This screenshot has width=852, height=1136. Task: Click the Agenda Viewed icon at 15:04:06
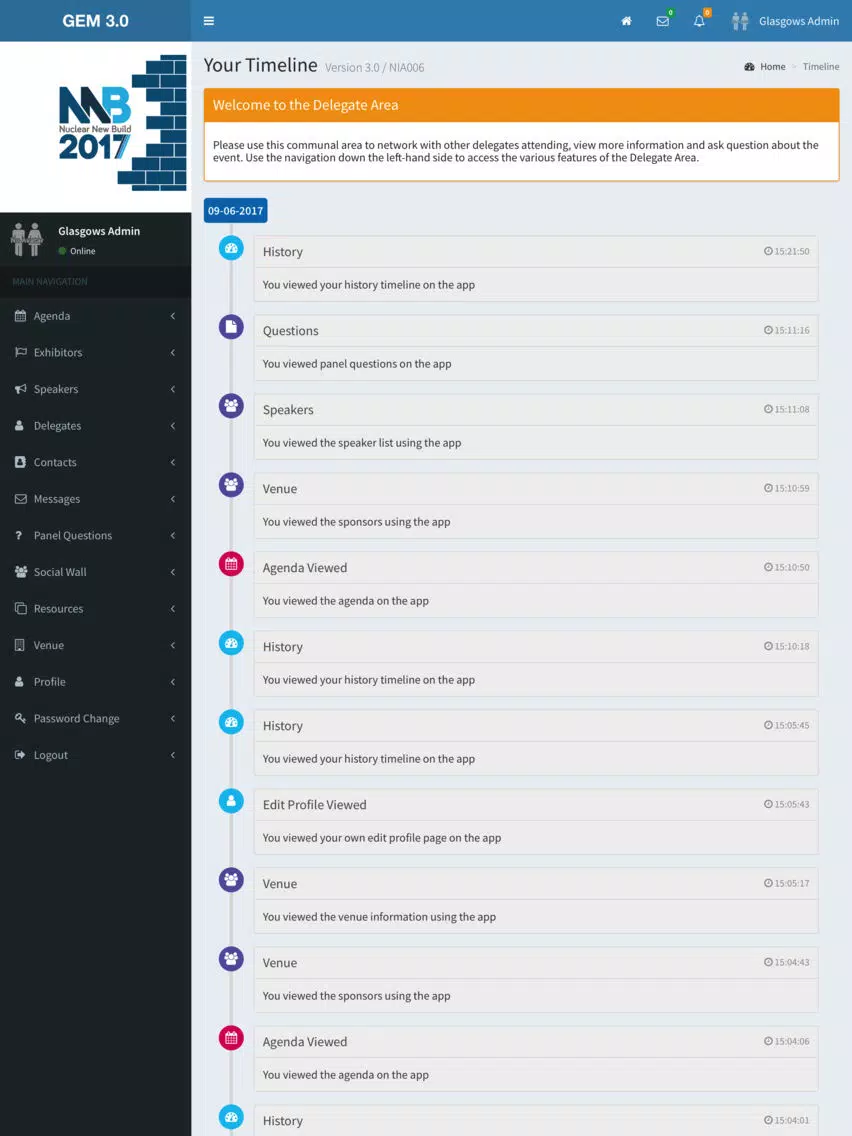pos(231,1037)
